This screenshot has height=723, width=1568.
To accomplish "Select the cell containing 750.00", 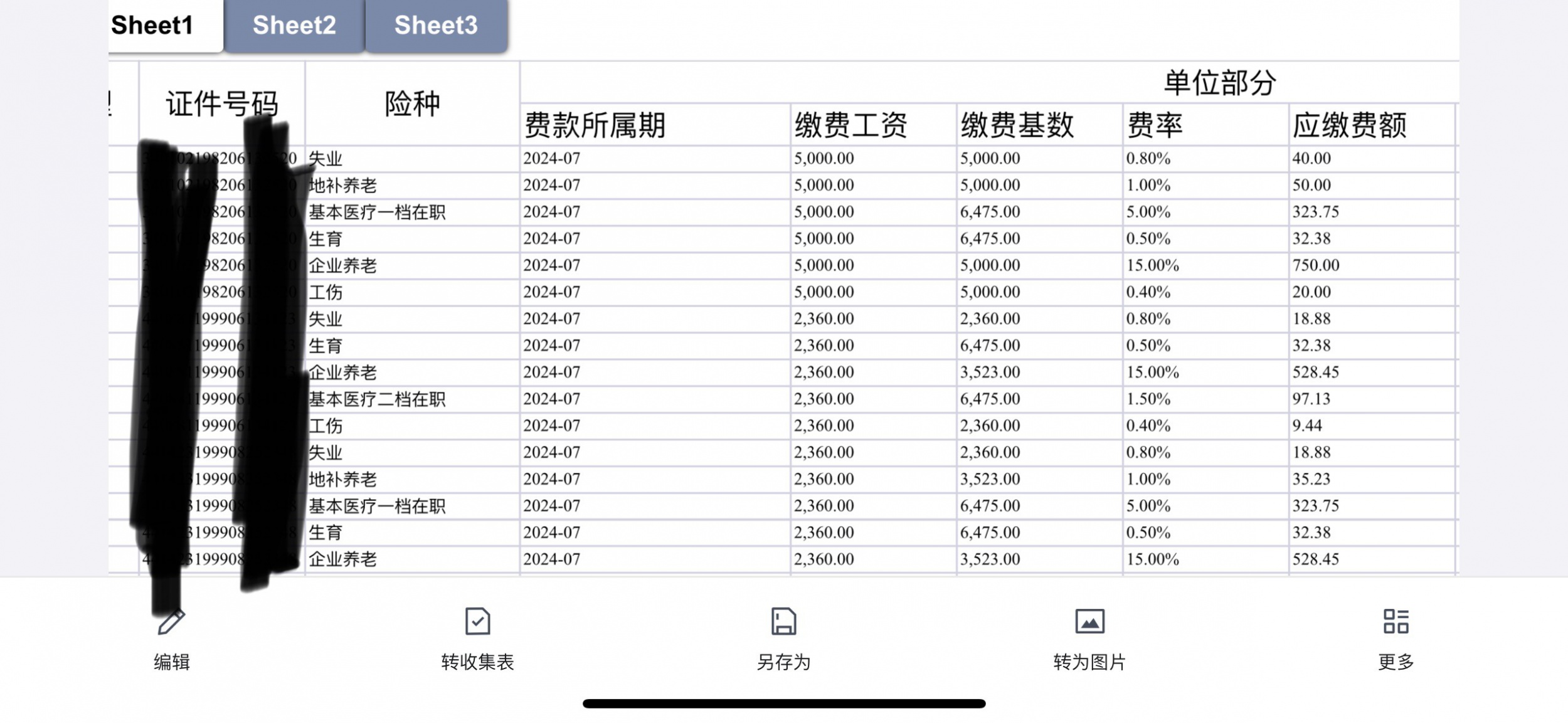I will click(x=1371, y=265).
